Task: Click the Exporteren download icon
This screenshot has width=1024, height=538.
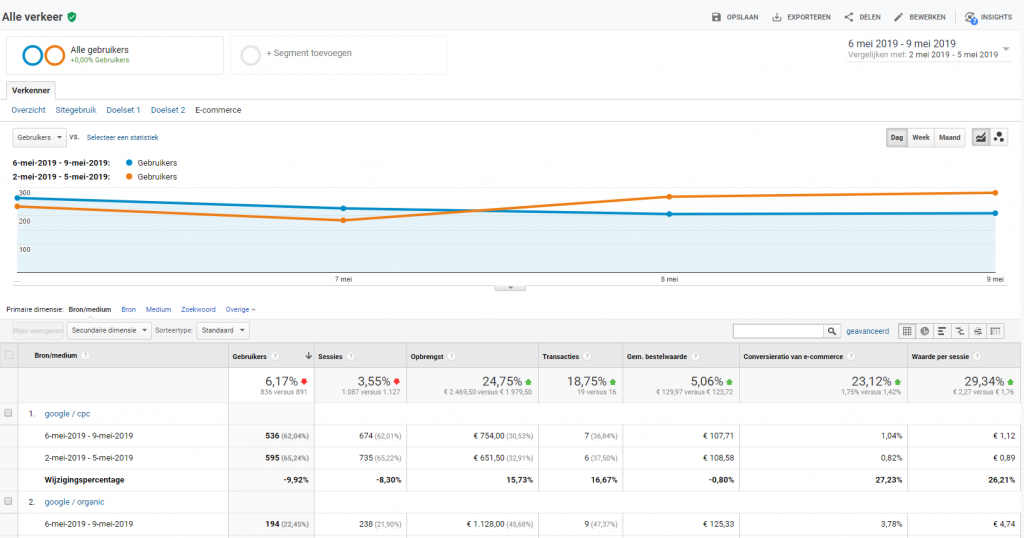Action: (776, 17)
